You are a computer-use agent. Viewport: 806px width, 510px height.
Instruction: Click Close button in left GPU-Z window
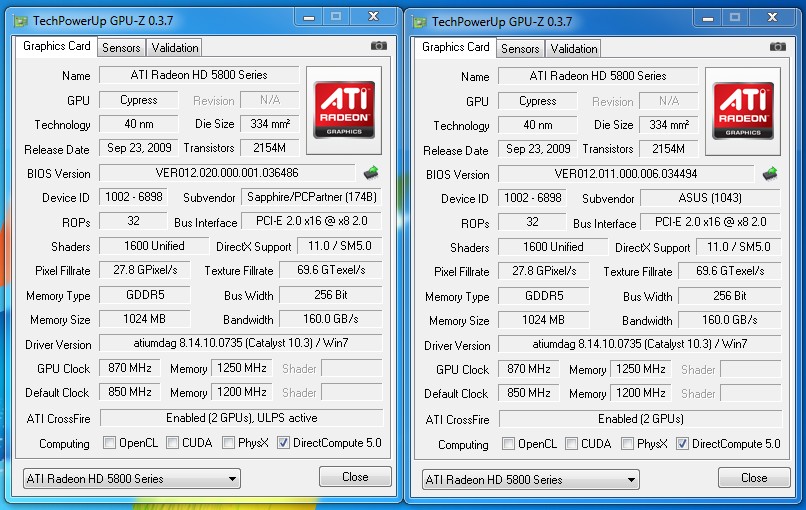pos(355,477)
